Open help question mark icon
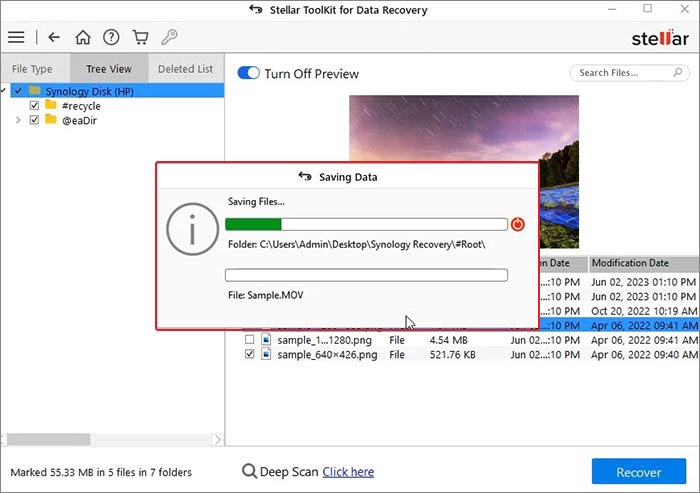The height and width of the screenshot is (493, 700). [111, 37]
